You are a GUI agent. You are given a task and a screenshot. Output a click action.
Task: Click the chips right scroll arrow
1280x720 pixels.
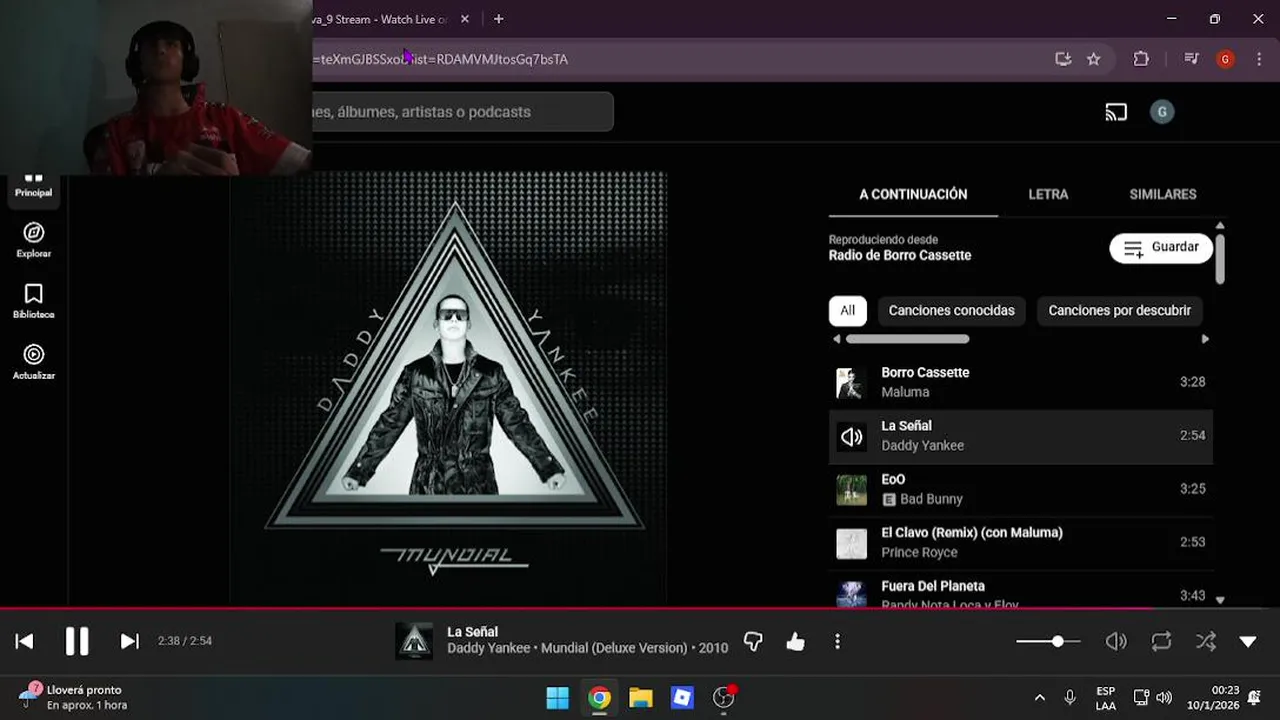1205,339
